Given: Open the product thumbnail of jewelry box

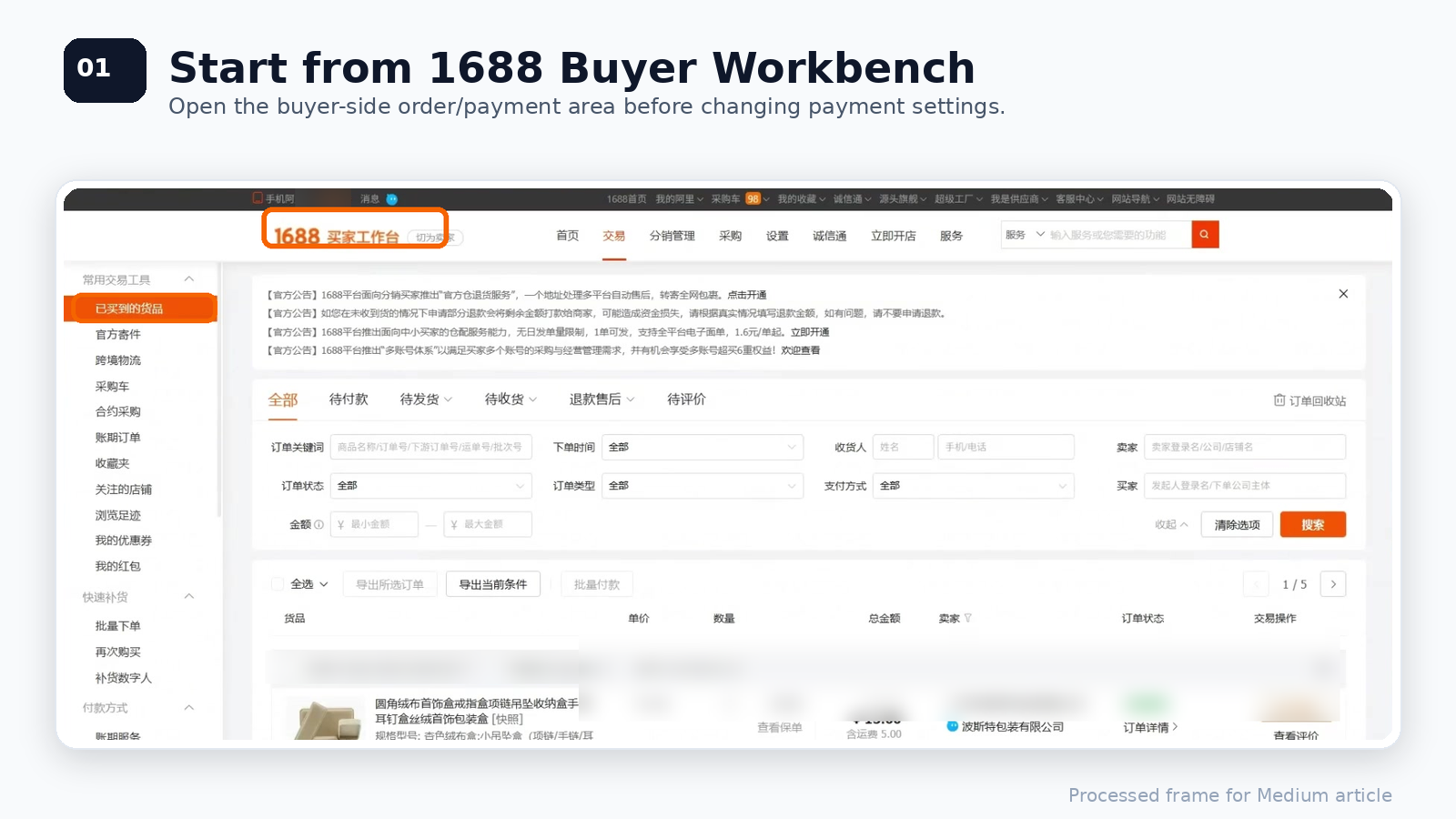Looking at the screenshot, I should tap(325, 719).
